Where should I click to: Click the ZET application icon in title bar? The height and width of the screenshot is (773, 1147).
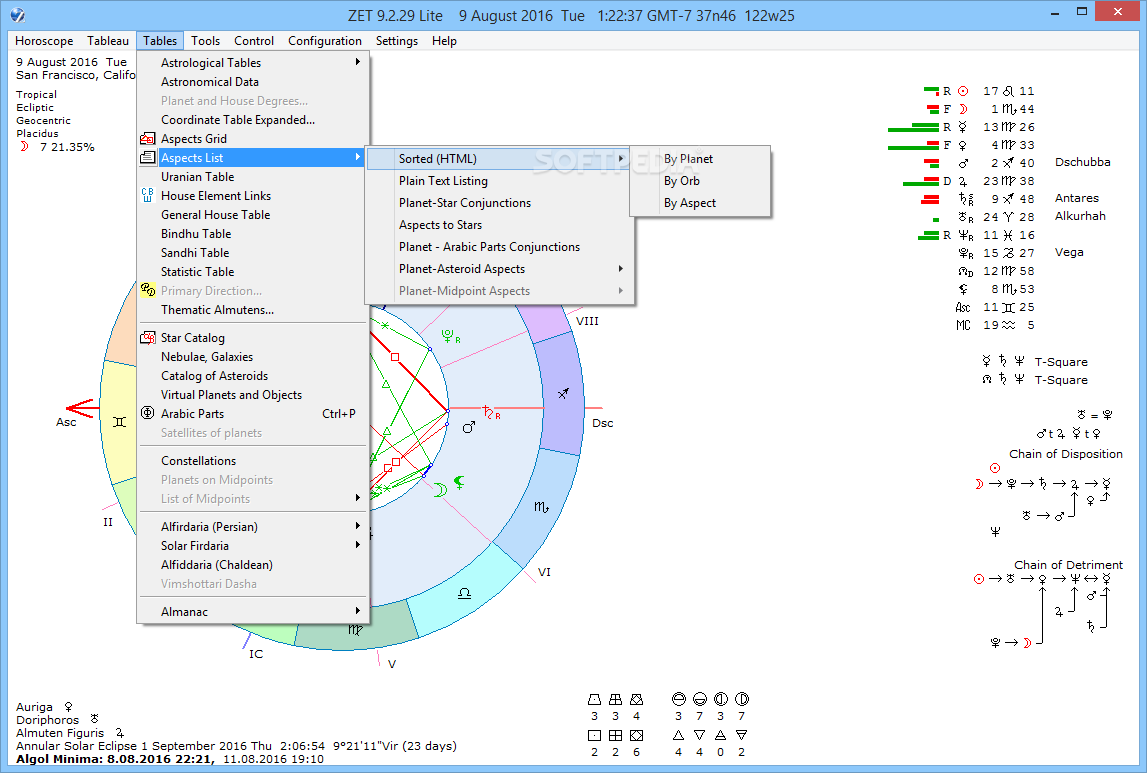[18, 15]
